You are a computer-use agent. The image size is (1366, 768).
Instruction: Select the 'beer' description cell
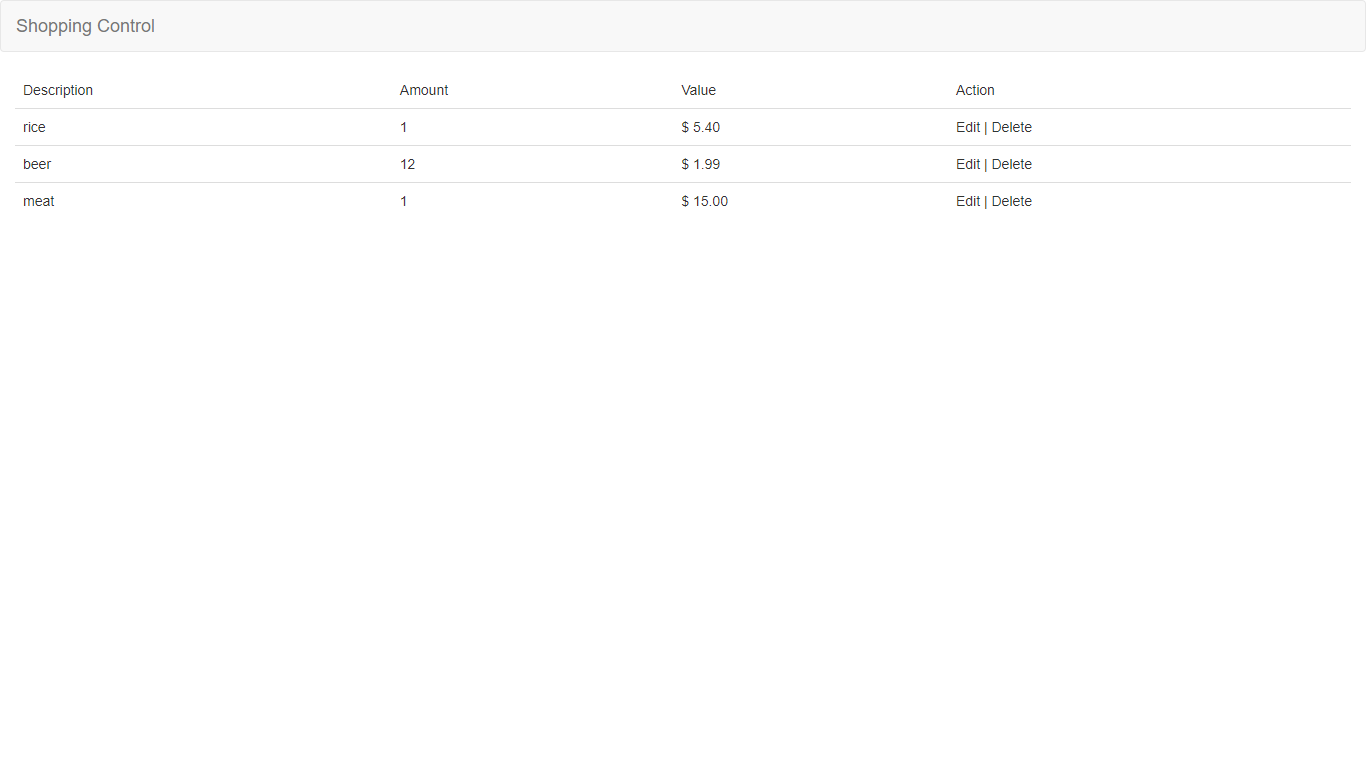(x=37, y=164)
